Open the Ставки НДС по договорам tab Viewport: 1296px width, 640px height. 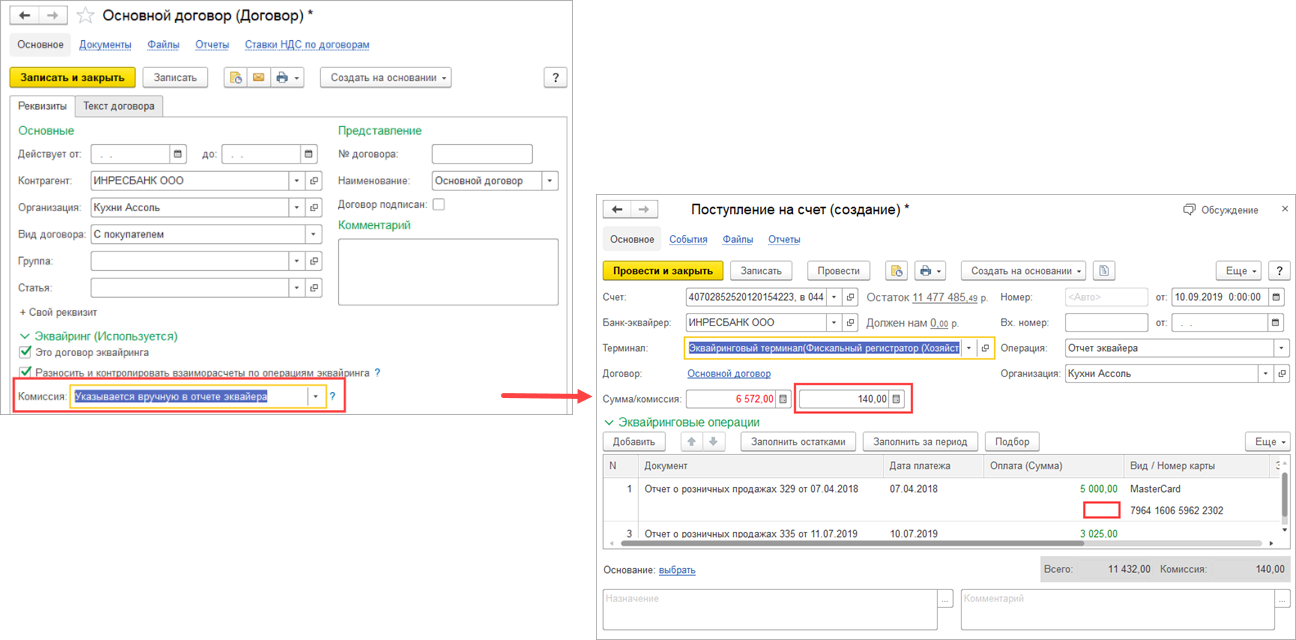307,45
